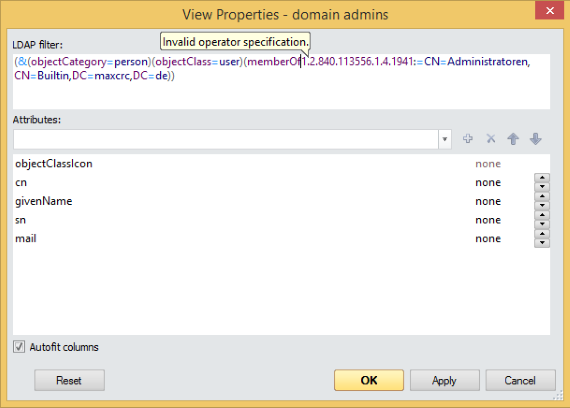Image resolution: width=570 pixels, height=408 pixels.
Task: Click the 'none' value of mail row
Action: (x=488, y=239)
